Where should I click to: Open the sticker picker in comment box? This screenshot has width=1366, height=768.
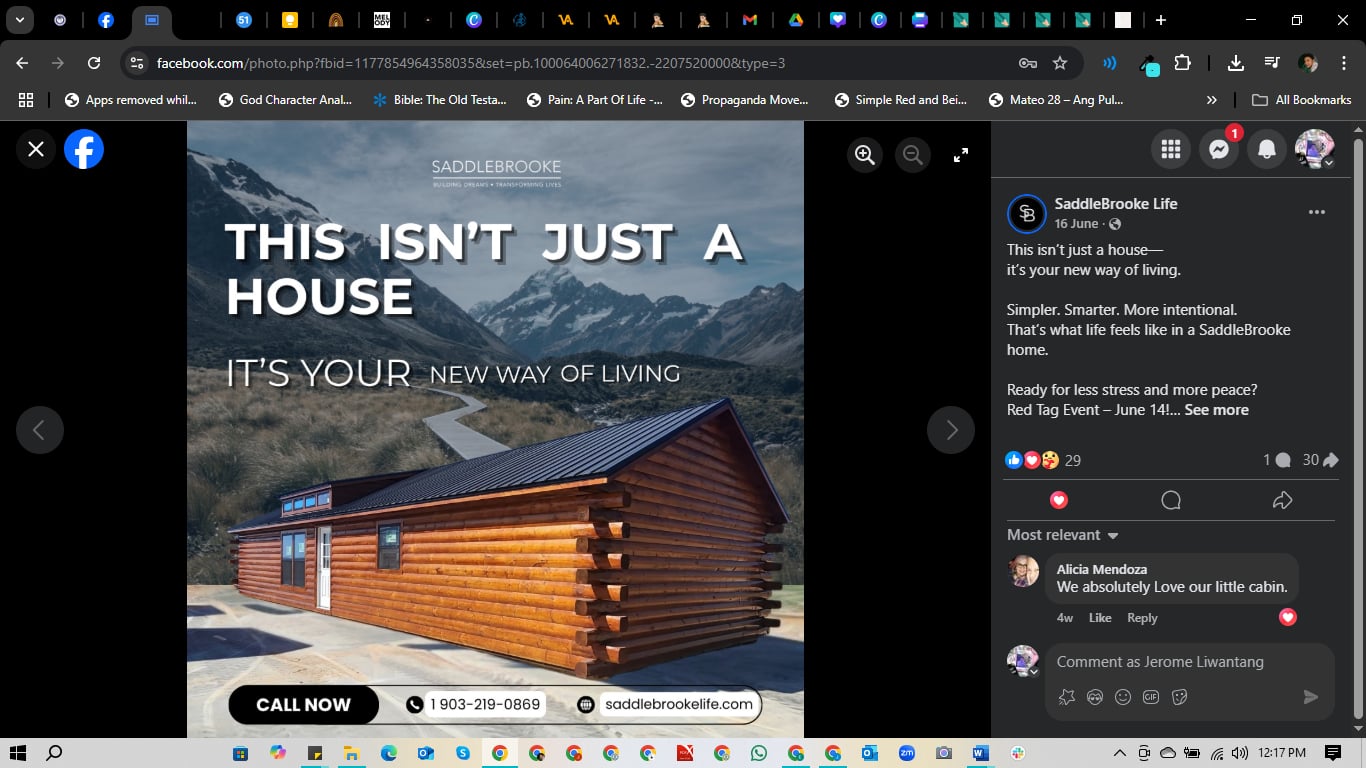[x=1179, y=697]
